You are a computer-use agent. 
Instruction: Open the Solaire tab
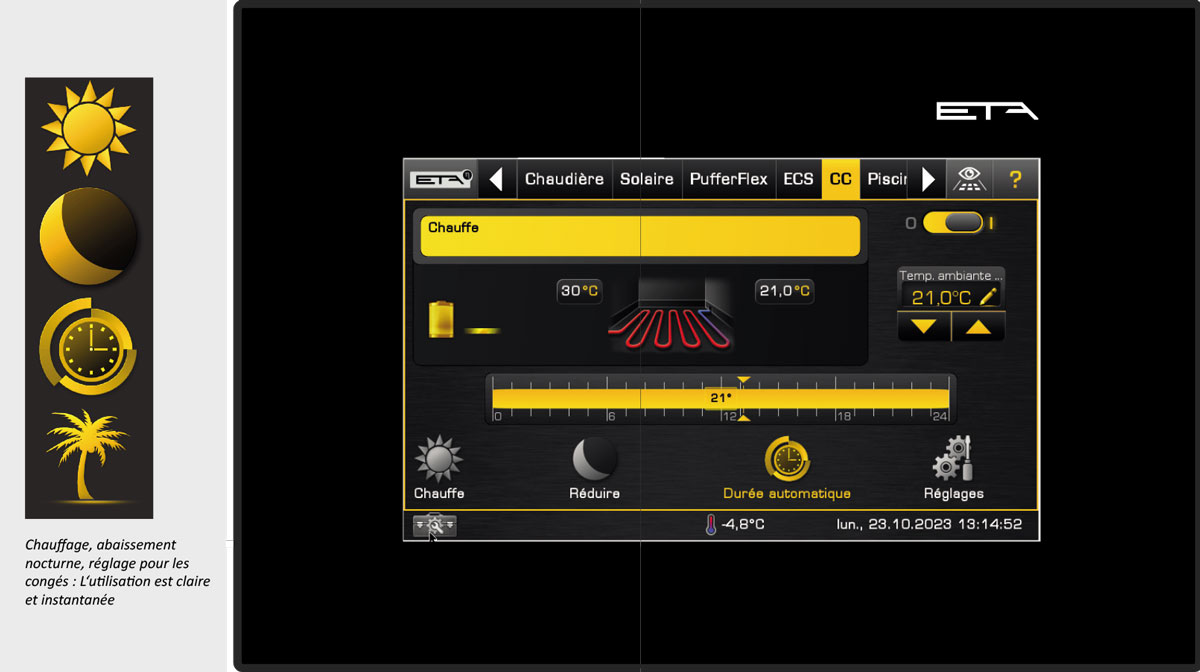click(647, 180)
